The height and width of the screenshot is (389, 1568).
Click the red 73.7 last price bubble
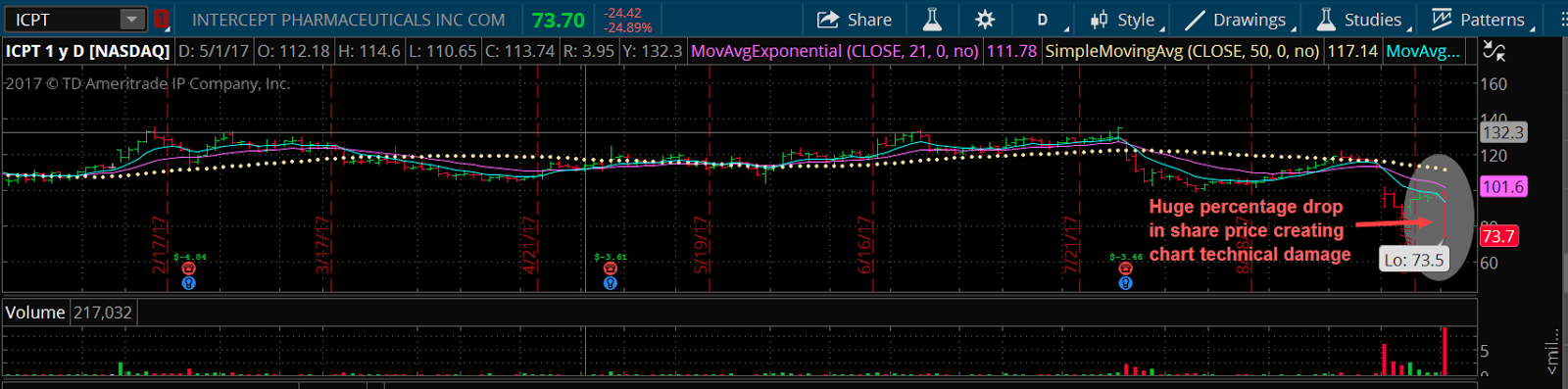point(1498,236)
